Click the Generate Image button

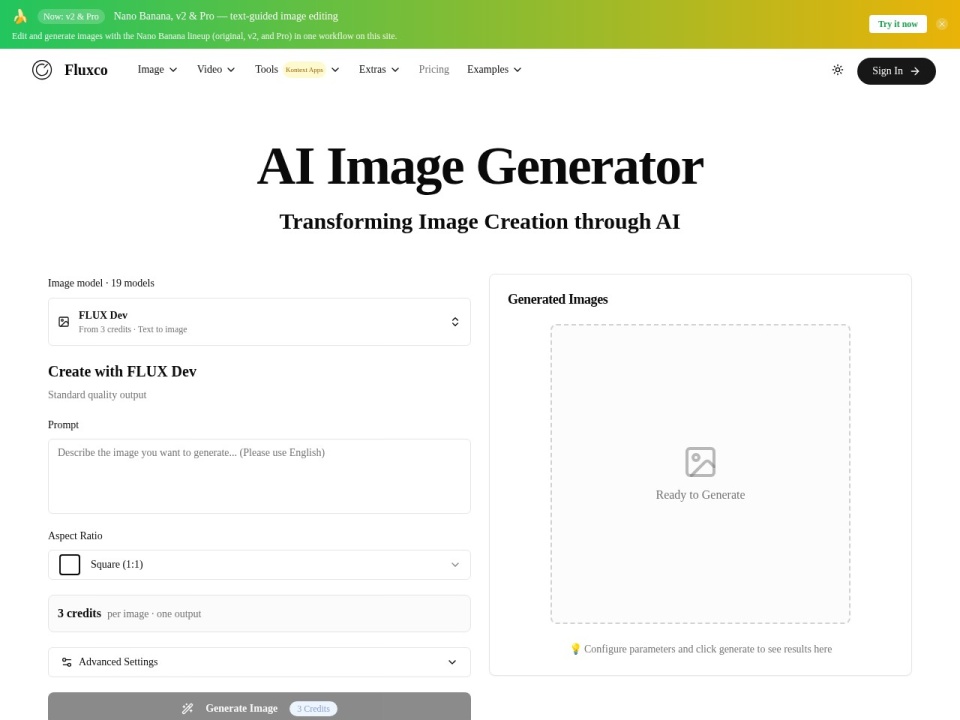260,708
